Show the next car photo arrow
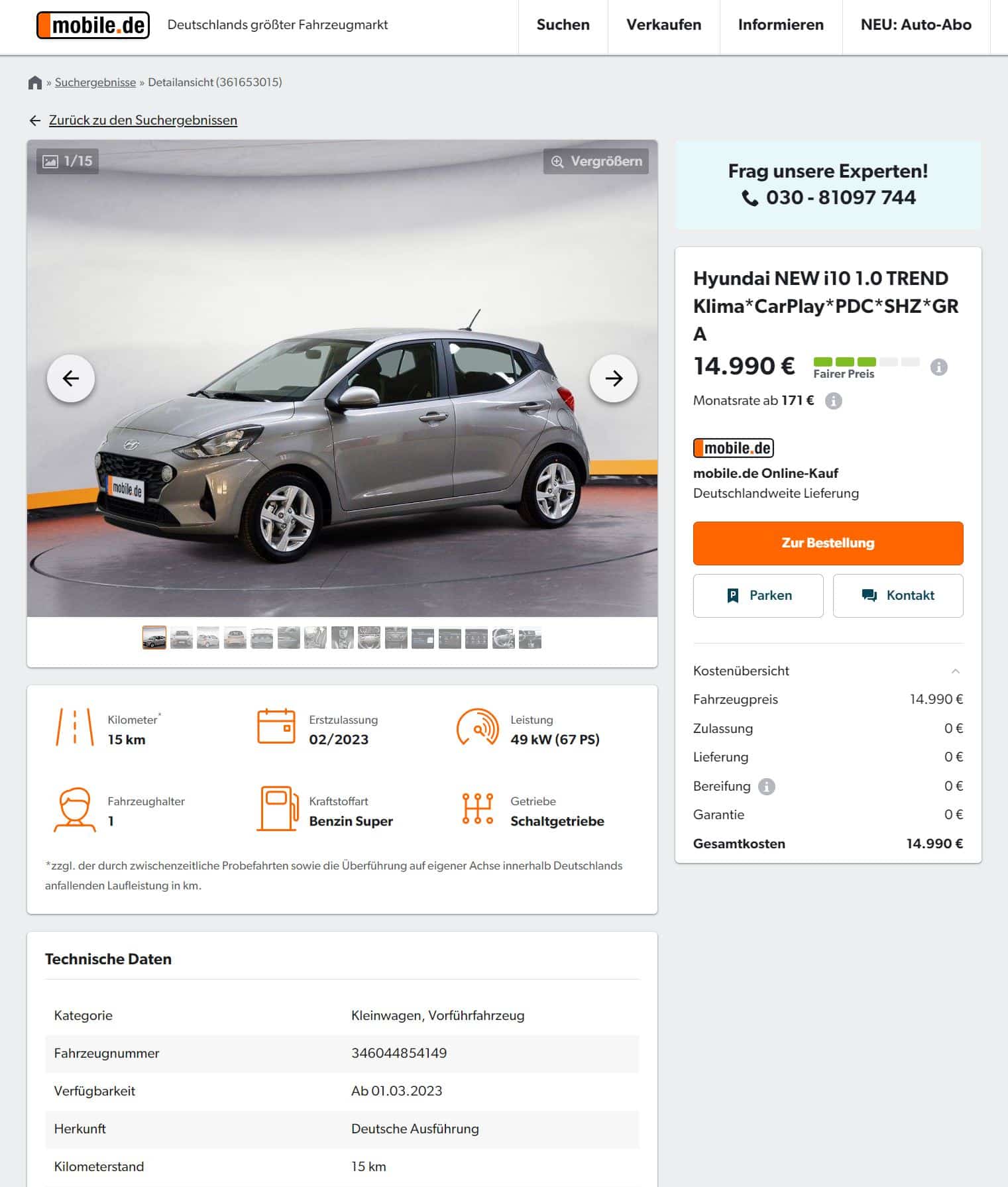The width and height of the screenshot is (1008, 1187). (614, 378)
